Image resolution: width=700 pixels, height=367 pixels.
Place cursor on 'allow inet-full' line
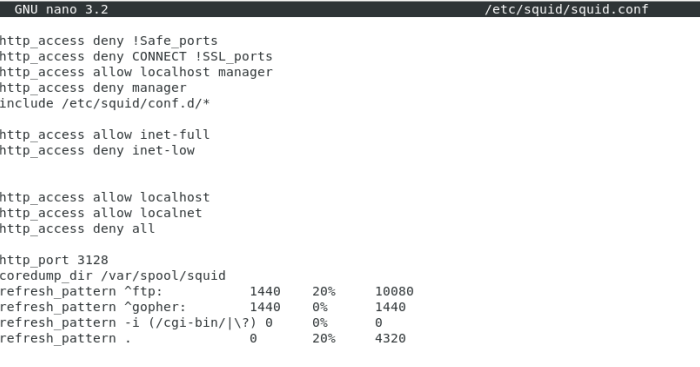click(104, 134)
